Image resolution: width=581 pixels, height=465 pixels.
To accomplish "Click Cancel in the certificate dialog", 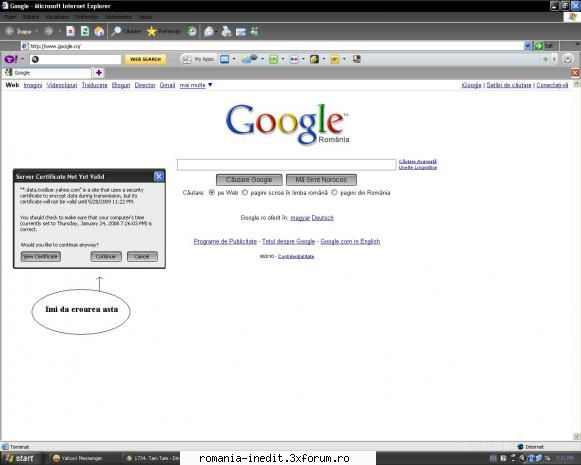I will tap(142, 256).
